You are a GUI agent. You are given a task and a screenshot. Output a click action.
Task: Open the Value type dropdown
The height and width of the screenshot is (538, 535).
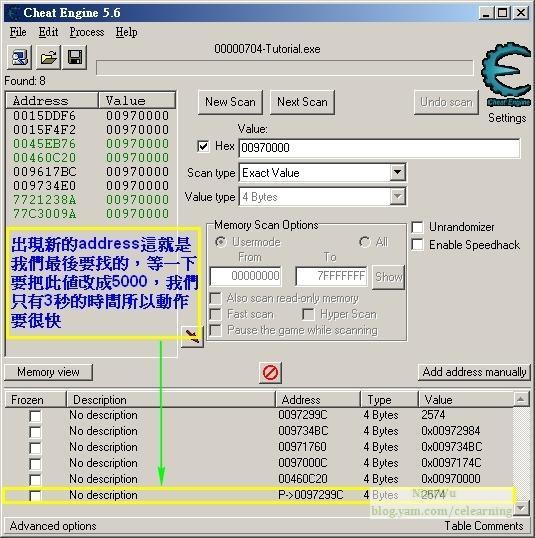397,197
